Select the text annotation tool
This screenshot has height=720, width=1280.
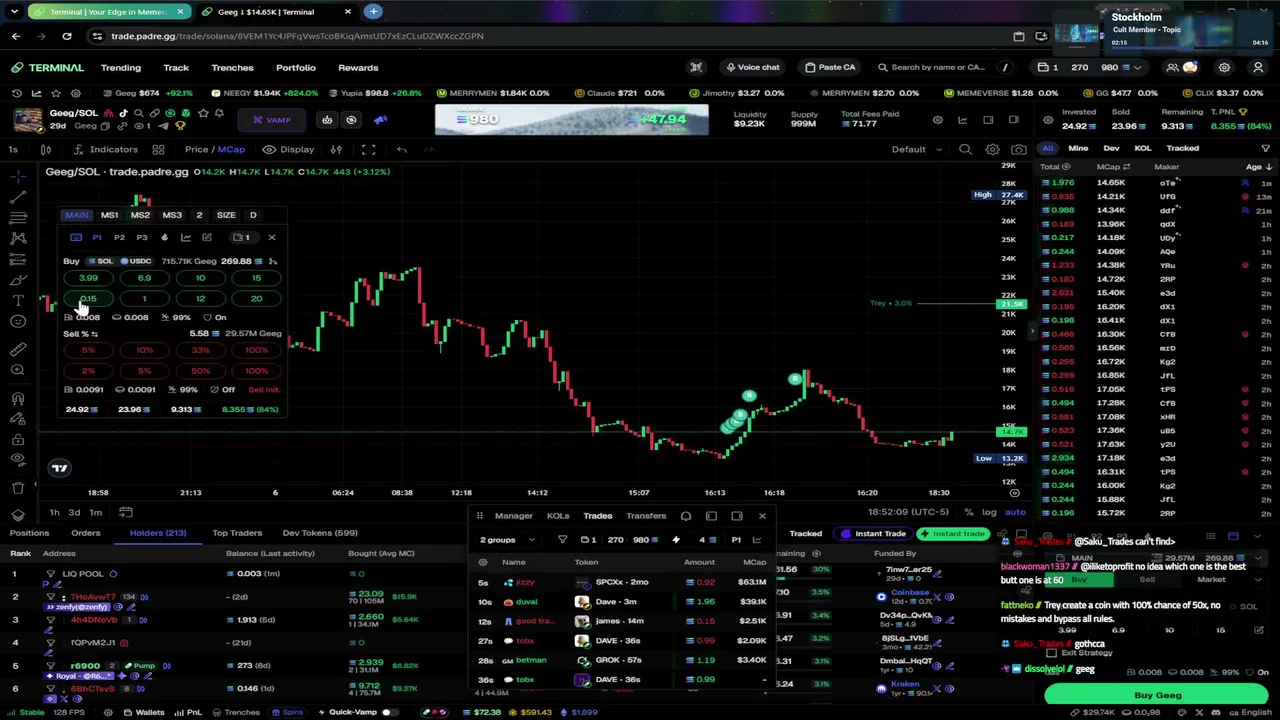coord(18,300)
